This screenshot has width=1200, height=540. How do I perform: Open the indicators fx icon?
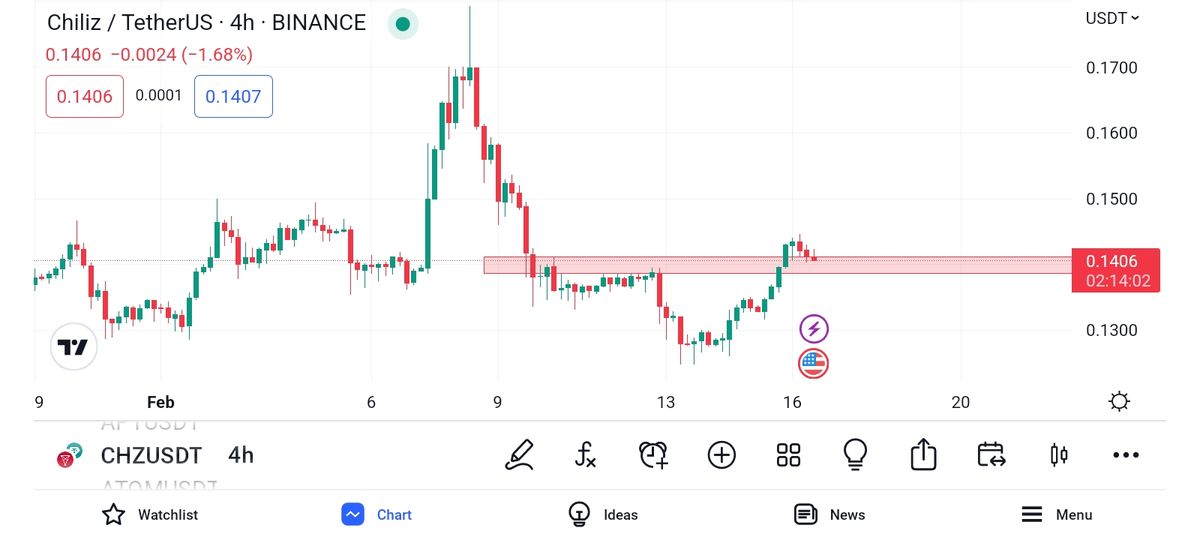[x=586, y=455]
